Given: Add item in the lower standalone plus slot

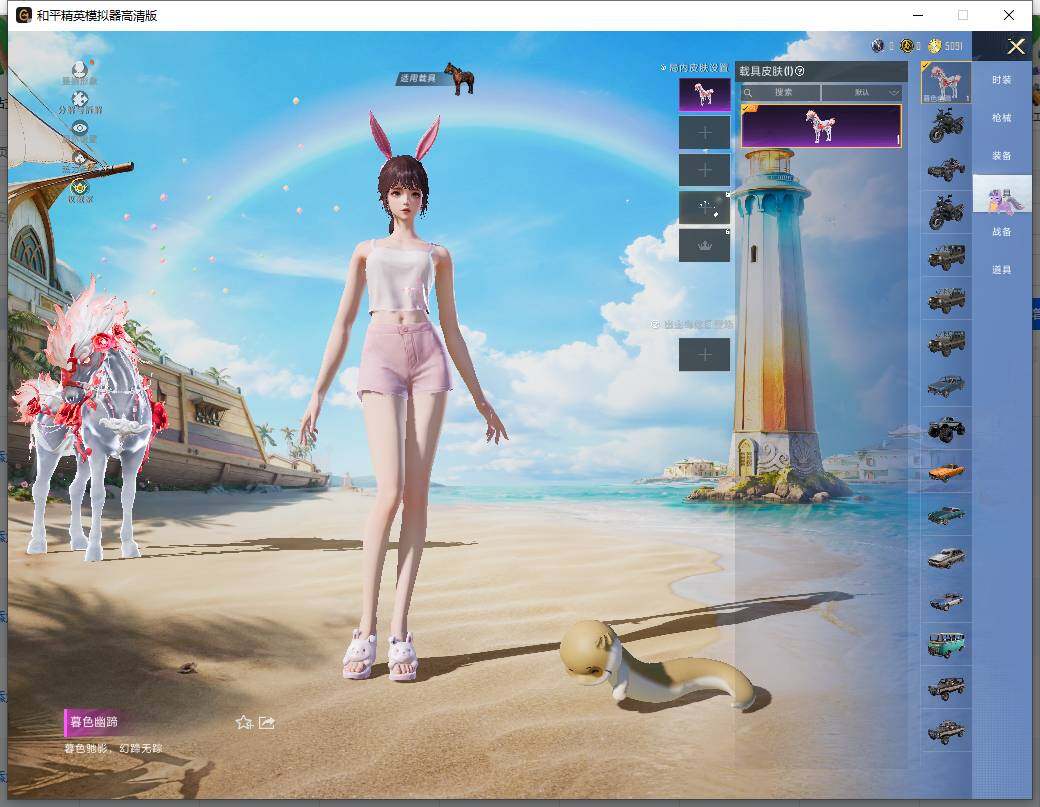Looking at the screenshot, I should [x=704, y=355].
